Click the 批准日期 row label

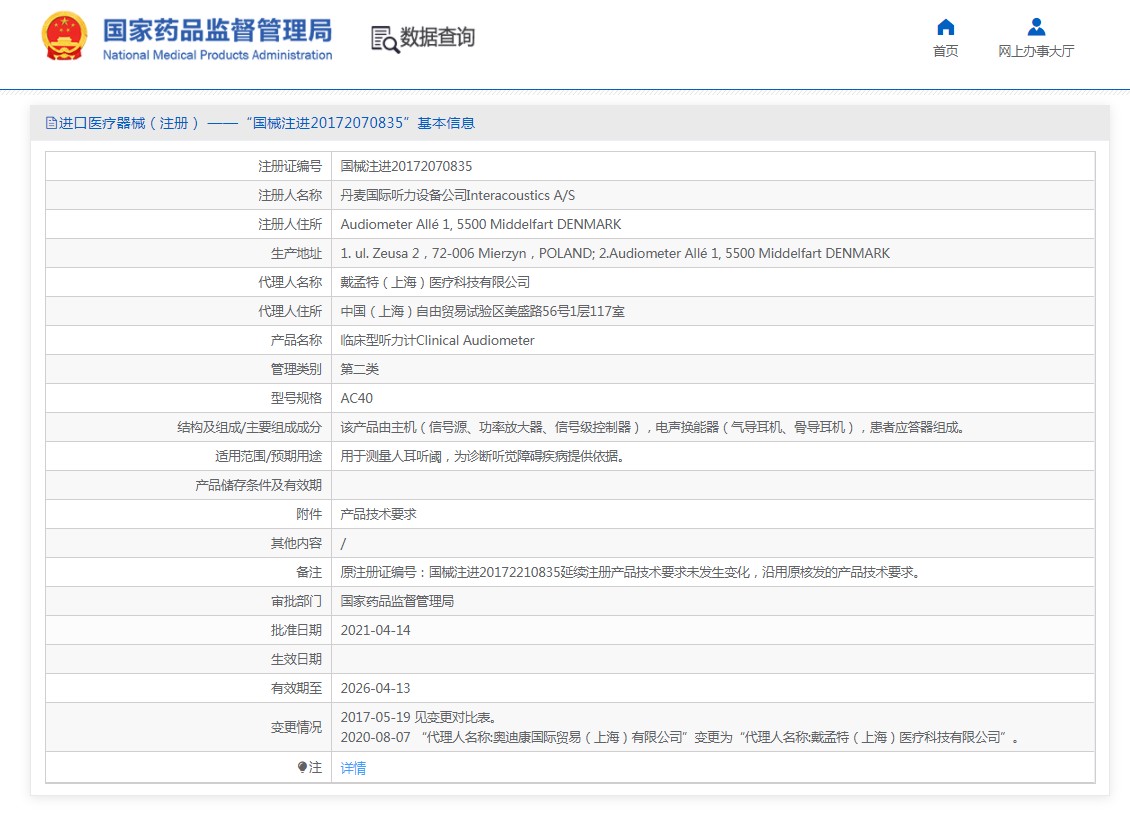(296, 630)
